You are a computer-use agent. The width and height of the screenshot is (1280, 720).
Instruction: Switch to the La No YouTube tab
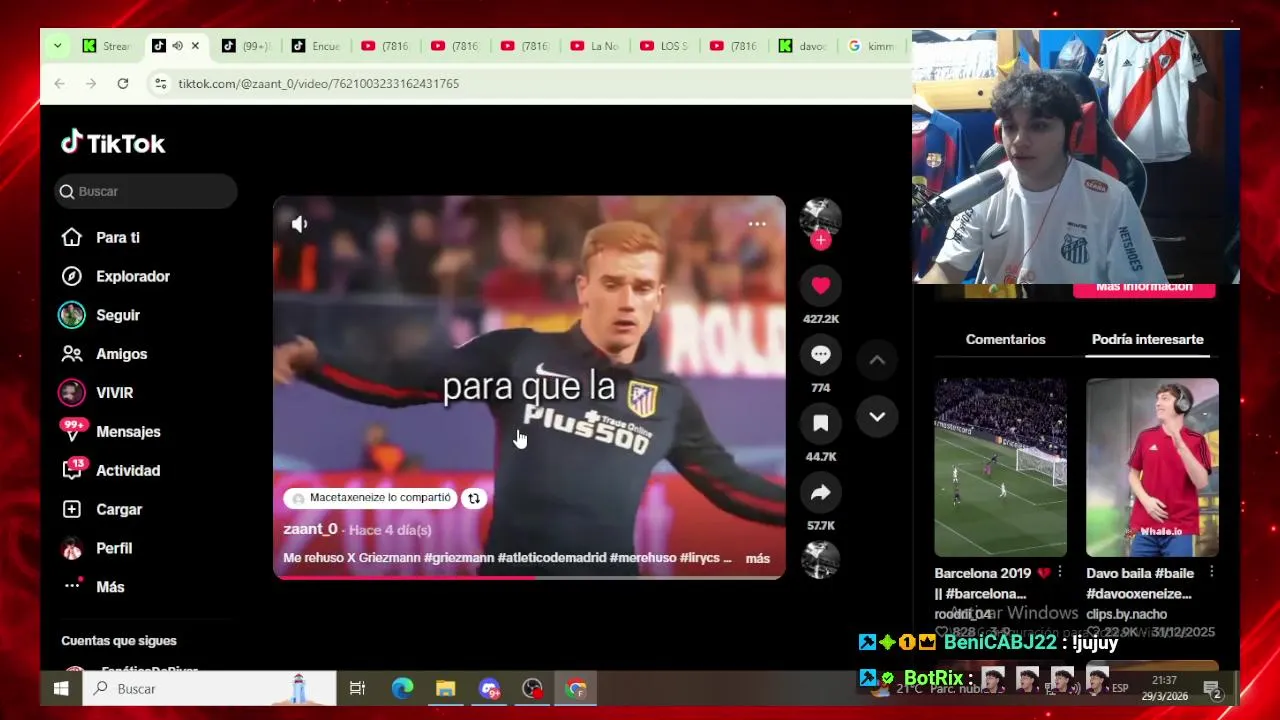[595, 46]
